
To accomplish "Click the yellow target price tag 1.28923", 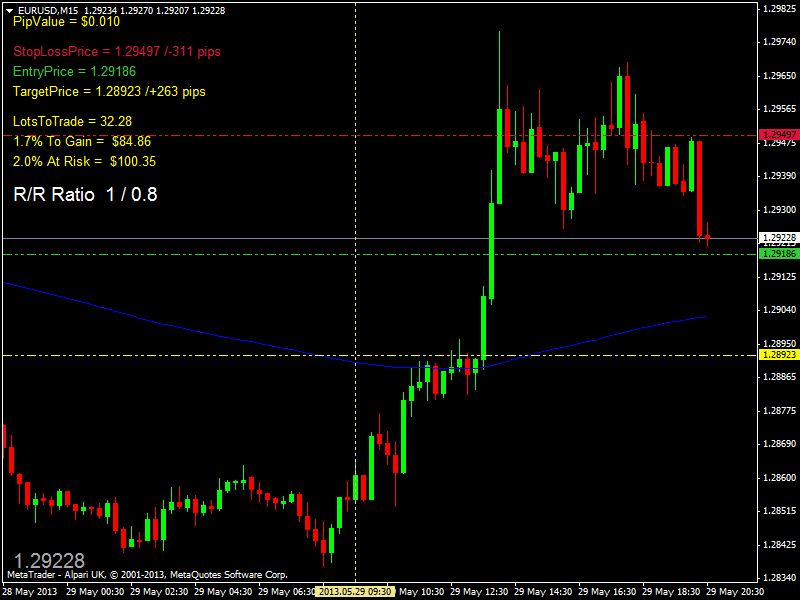I will coord(779,355).
